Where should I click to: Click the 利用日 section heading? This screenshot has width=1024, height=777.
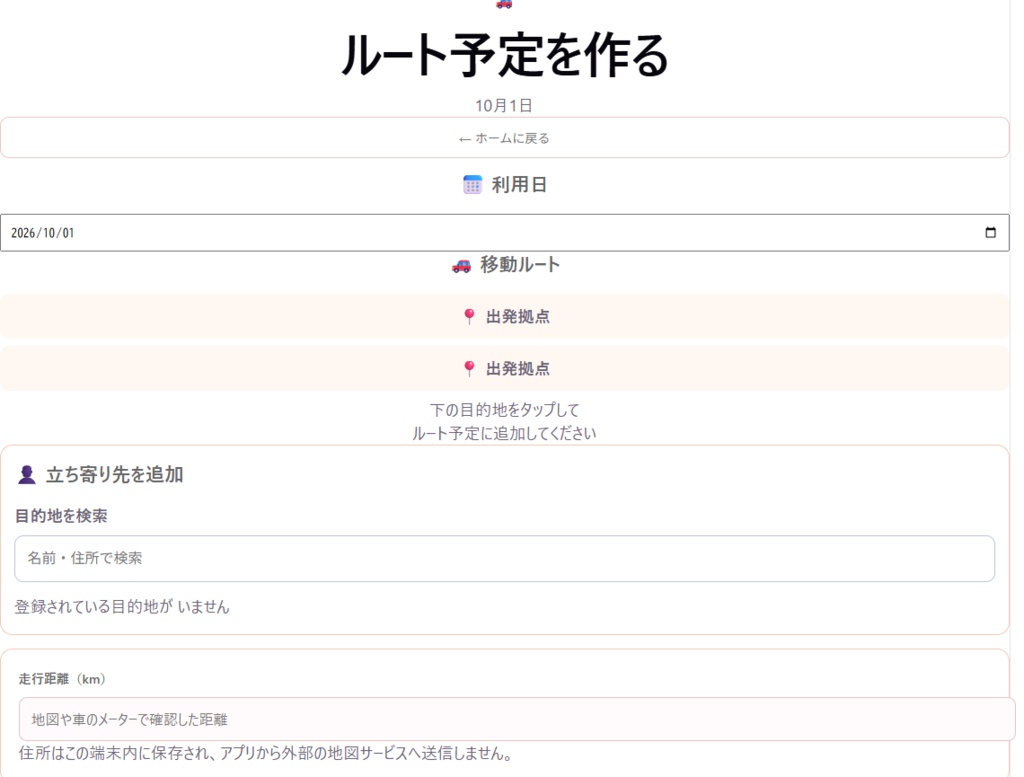(519, 185)
